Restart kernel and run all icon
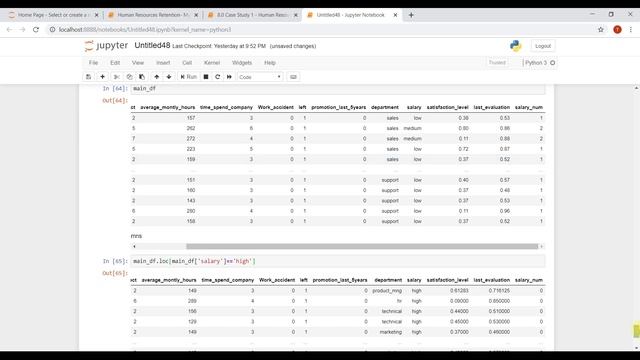 tap(229, 77)
